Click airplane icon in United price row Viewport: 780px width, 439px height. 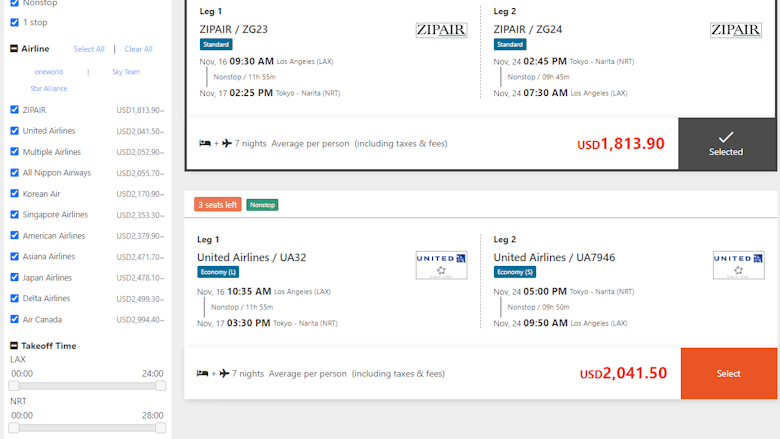[x=224, y=373]
